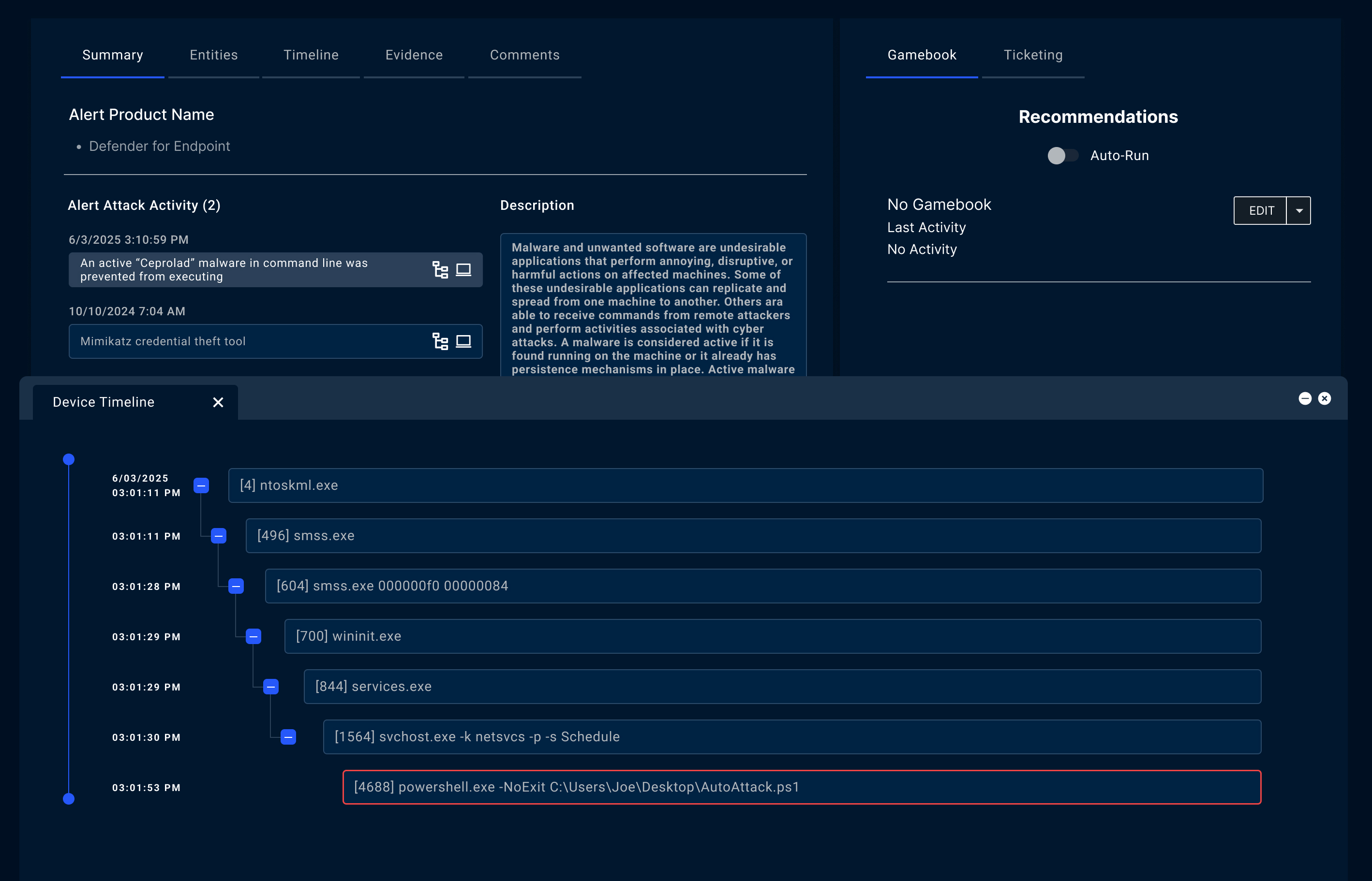This screenshot has width=1372, height=881.
Task: Open the EDIT button dropdown arrow
Action: point(1299,210)
